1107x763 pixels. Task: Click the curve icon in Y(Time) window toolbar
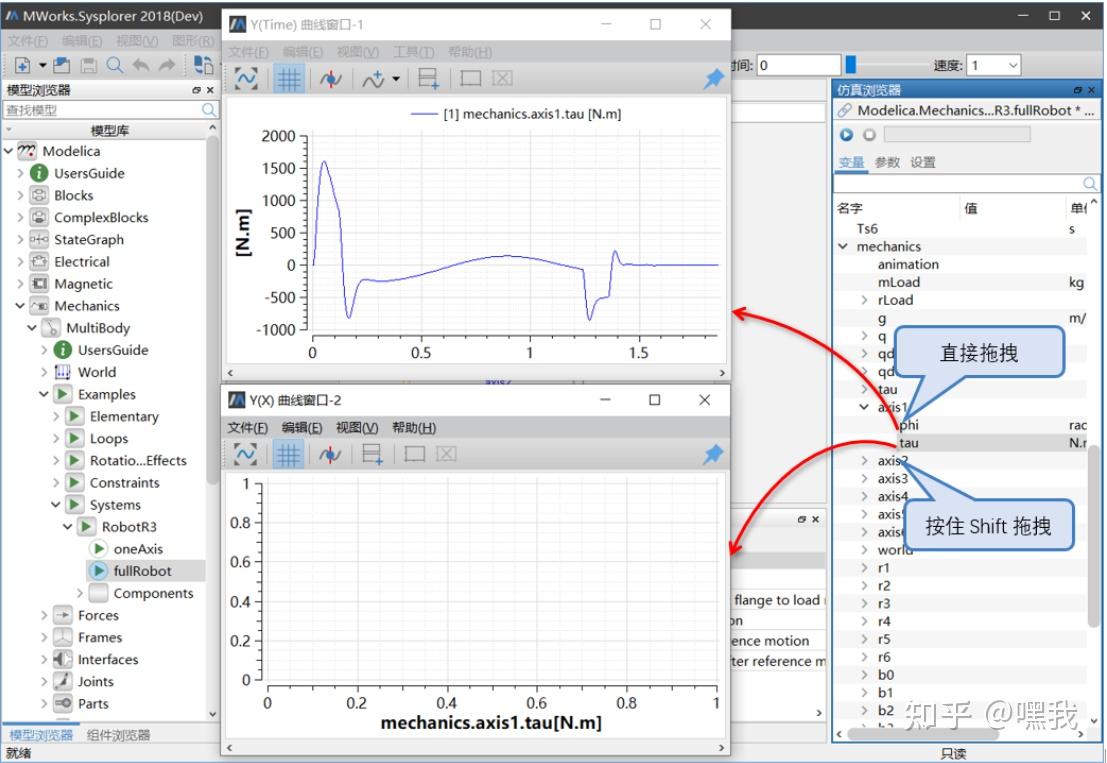246,79
